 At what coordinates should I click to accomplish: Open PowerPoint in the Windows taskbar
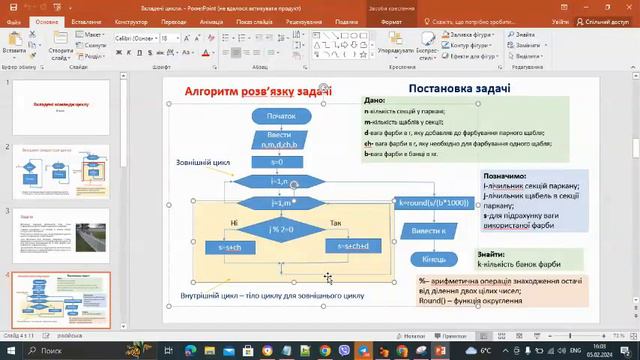tap(440, 351)
